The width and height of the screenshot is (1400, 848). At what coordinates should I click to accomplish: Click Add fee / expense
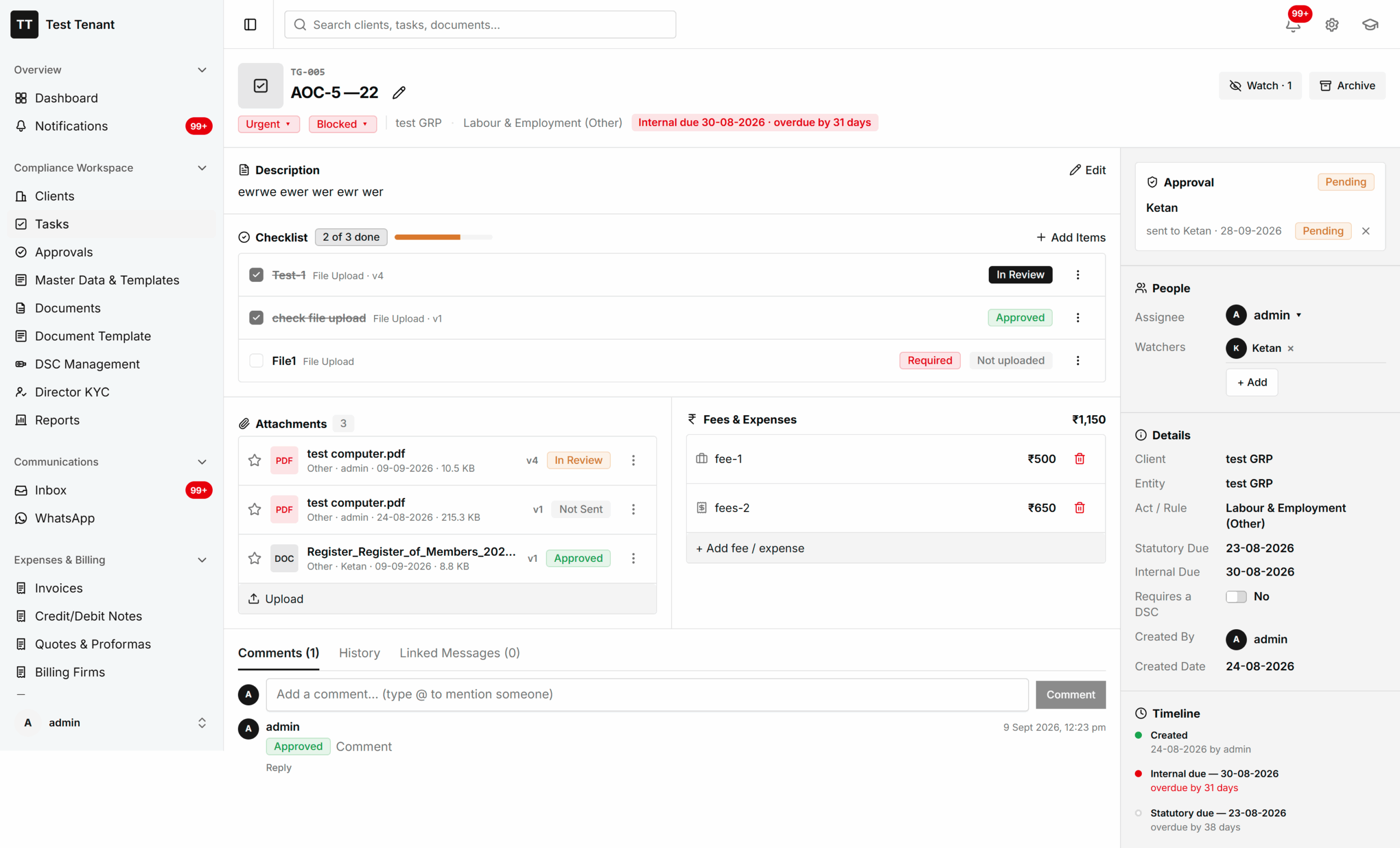(x=750, y=548)
